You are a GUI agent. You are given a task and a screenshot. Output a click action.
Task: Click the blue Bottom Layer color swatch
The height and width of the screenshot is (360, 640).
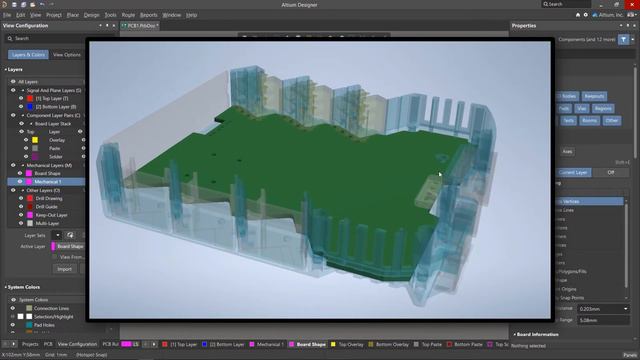[30, 107]
